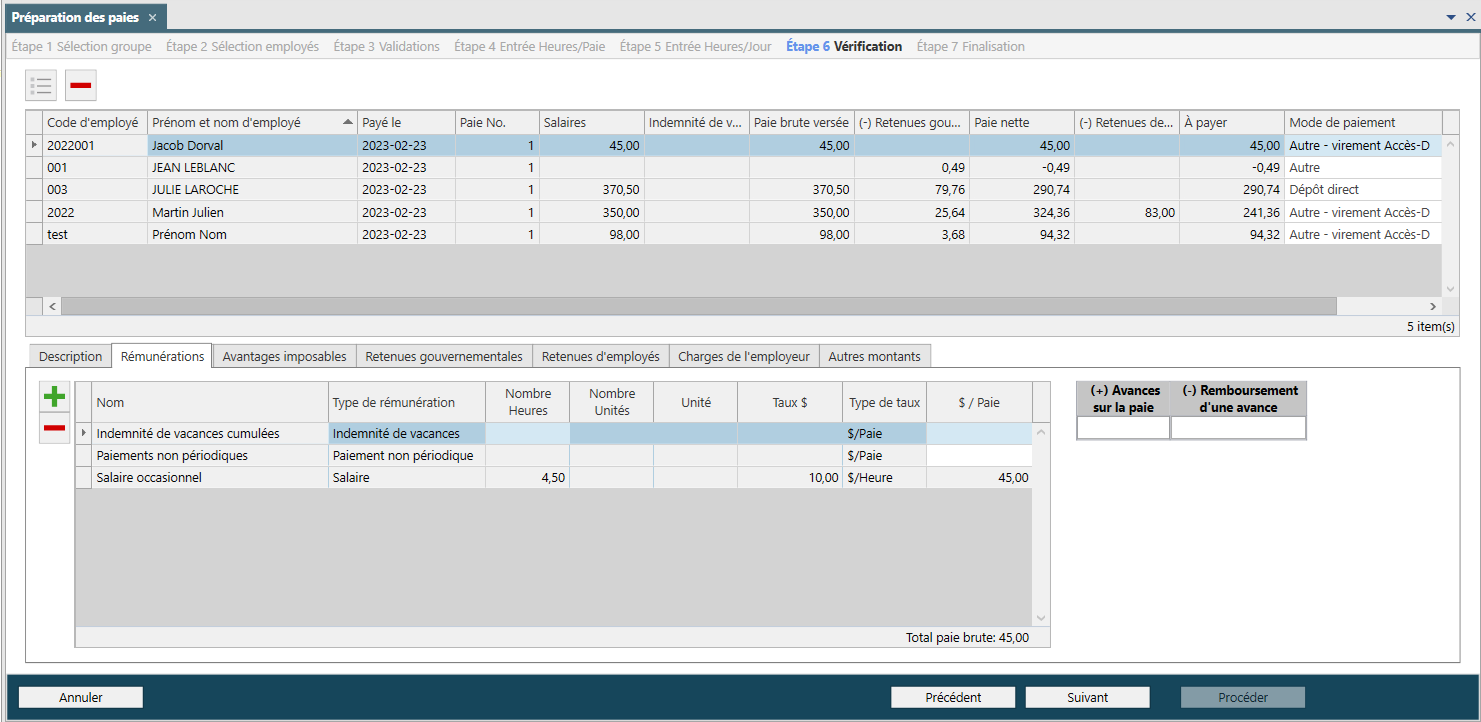1481x722 pixels.
Task: Open the Retenues d'employés tab
Action: click(x=600, y=356)
